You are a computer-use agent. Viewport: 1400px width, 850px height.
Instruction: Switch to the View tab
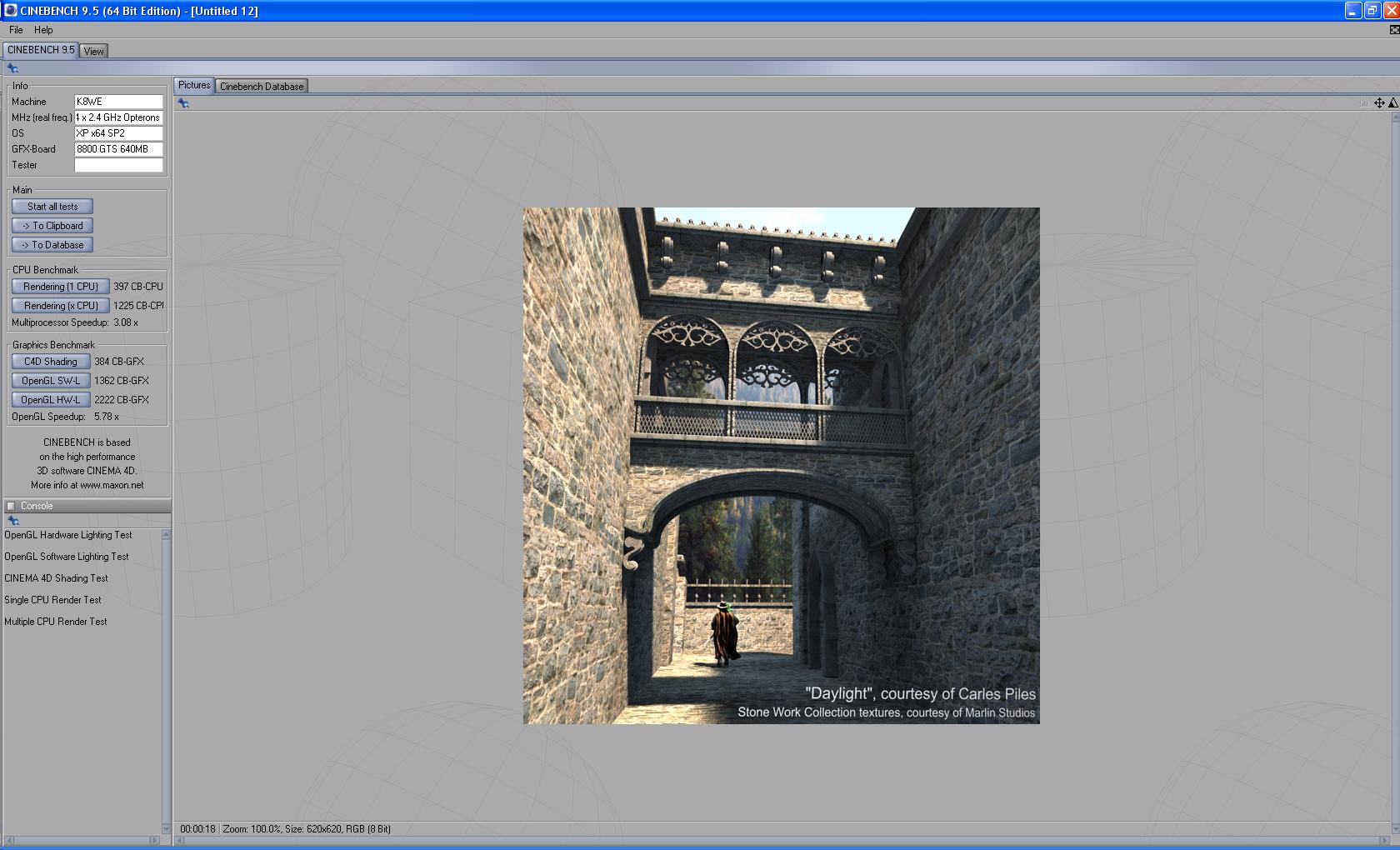coord(94,51)
